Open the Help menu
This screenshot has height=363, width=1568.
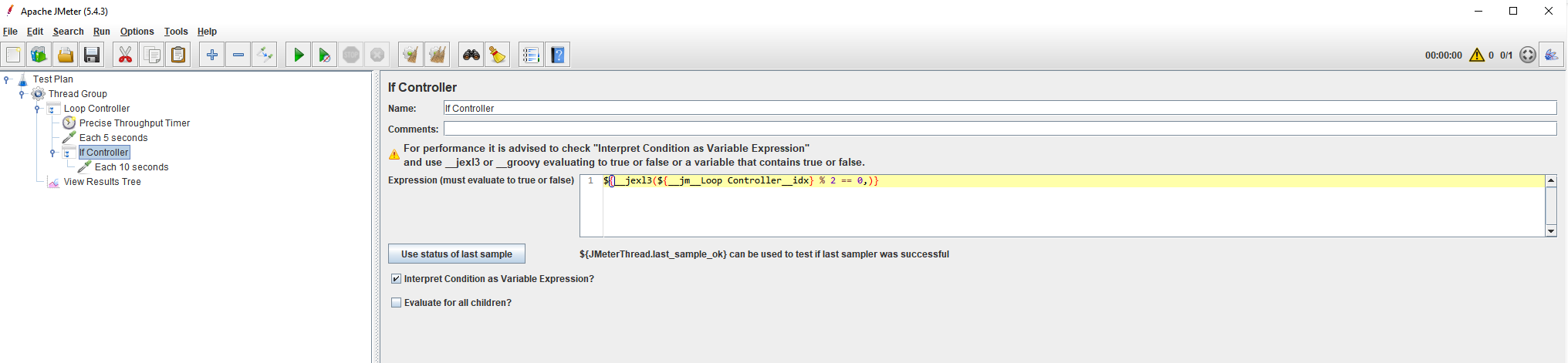[207, 32]
